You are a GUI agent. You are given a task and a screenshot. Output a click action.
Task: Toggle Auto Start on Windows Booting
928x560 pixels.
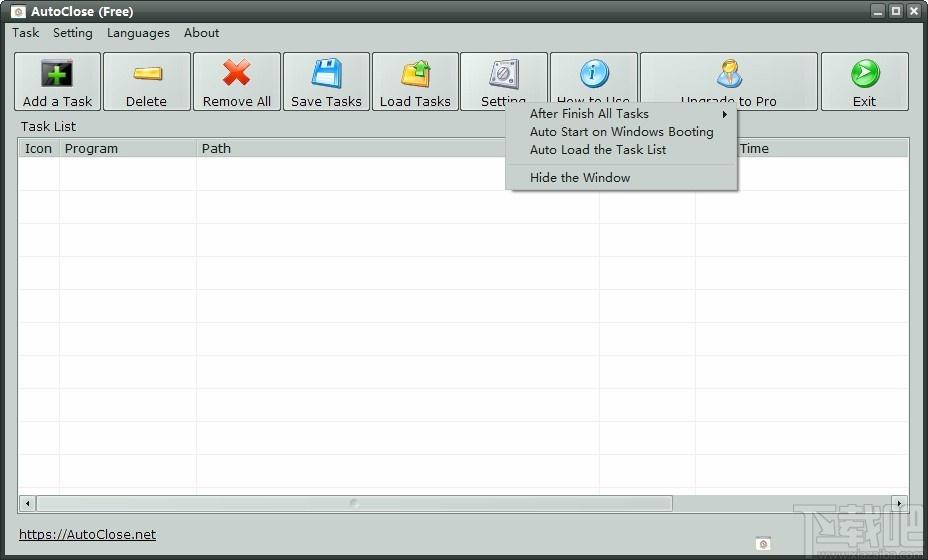621,131
